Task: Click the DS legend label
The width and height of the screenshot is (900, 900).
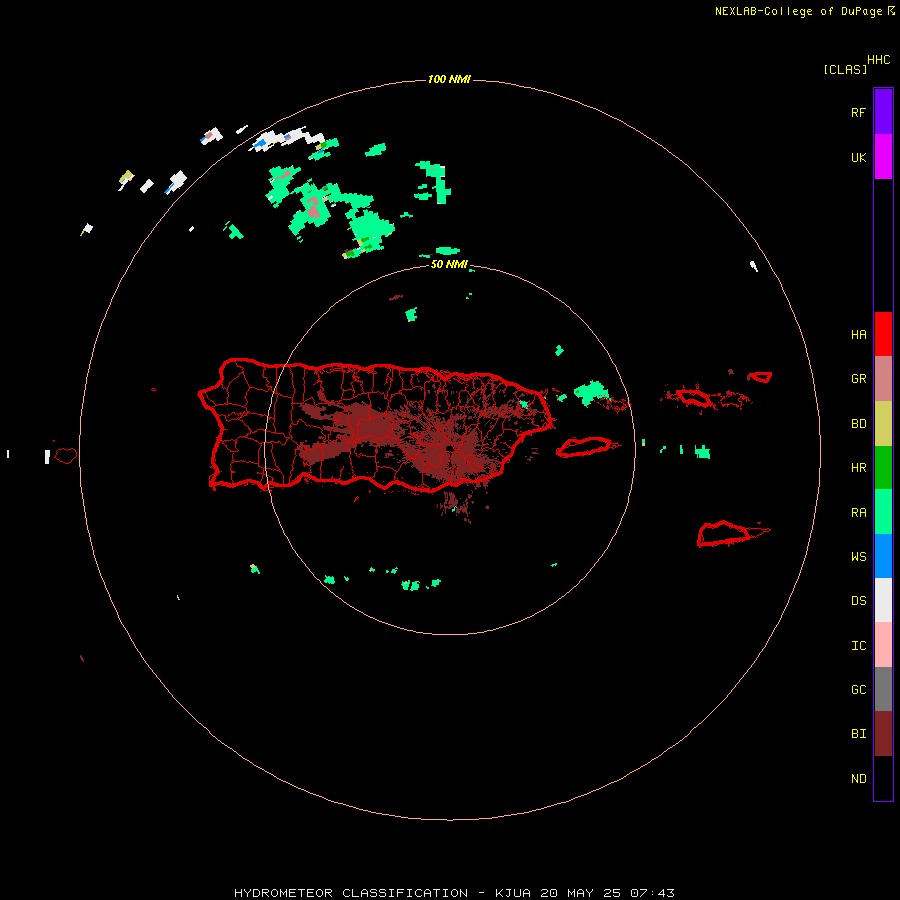Action: pos(858,601)
